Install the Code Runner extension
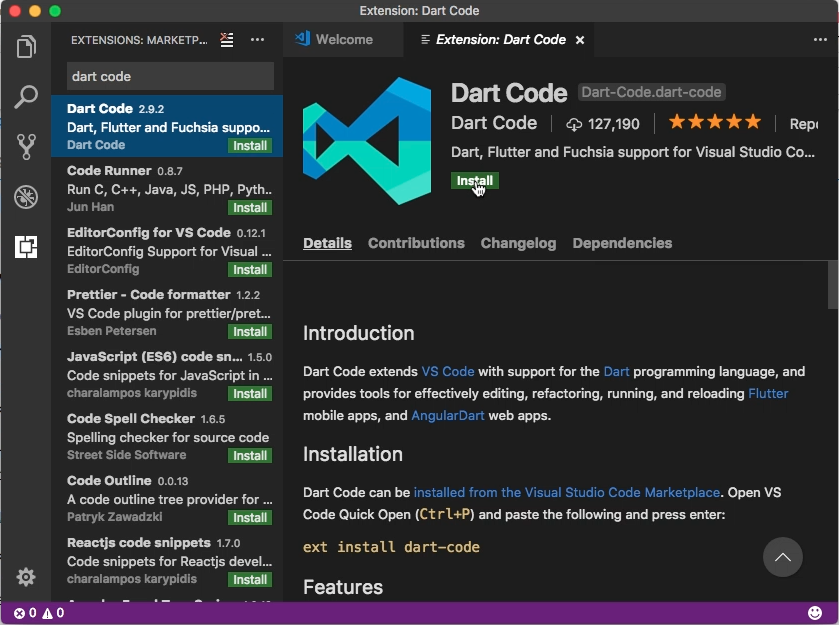The height and width of the screenshot is (625, 839). pyautogui.click(x=250, y=208)
